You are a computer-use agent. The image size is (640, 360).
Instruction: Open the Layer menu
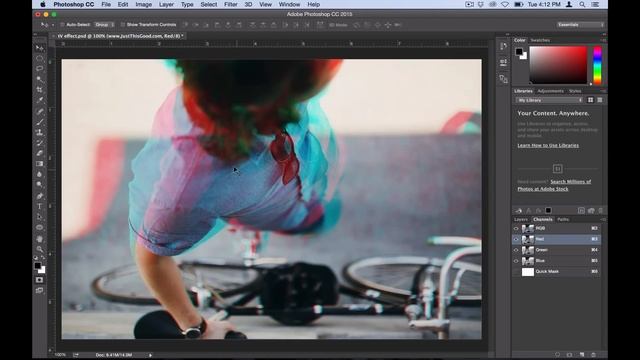coord(166,4)
